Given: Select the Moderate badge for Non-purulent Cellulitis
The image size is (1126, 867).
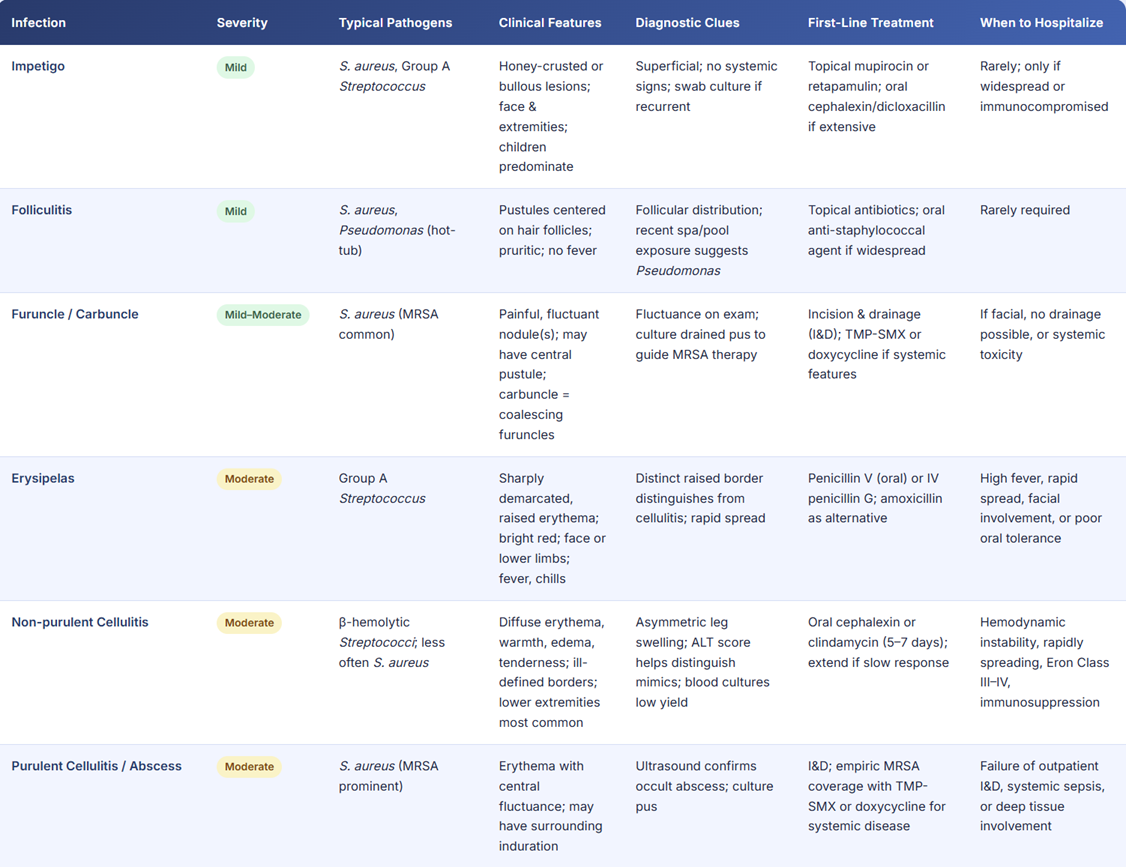Looking at the screenshot, I should (249, 623).
